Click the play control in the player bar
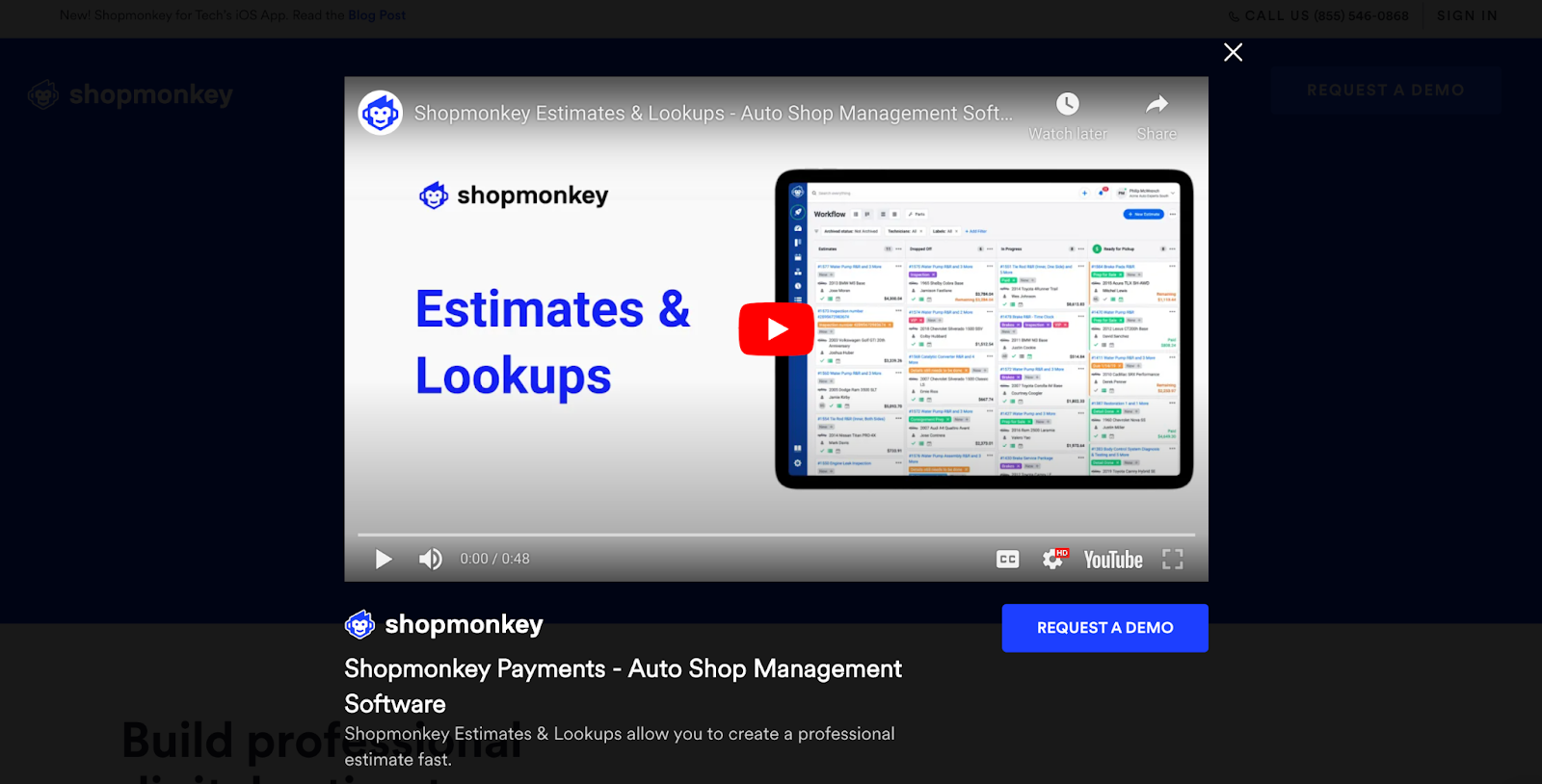 [384, 560]
